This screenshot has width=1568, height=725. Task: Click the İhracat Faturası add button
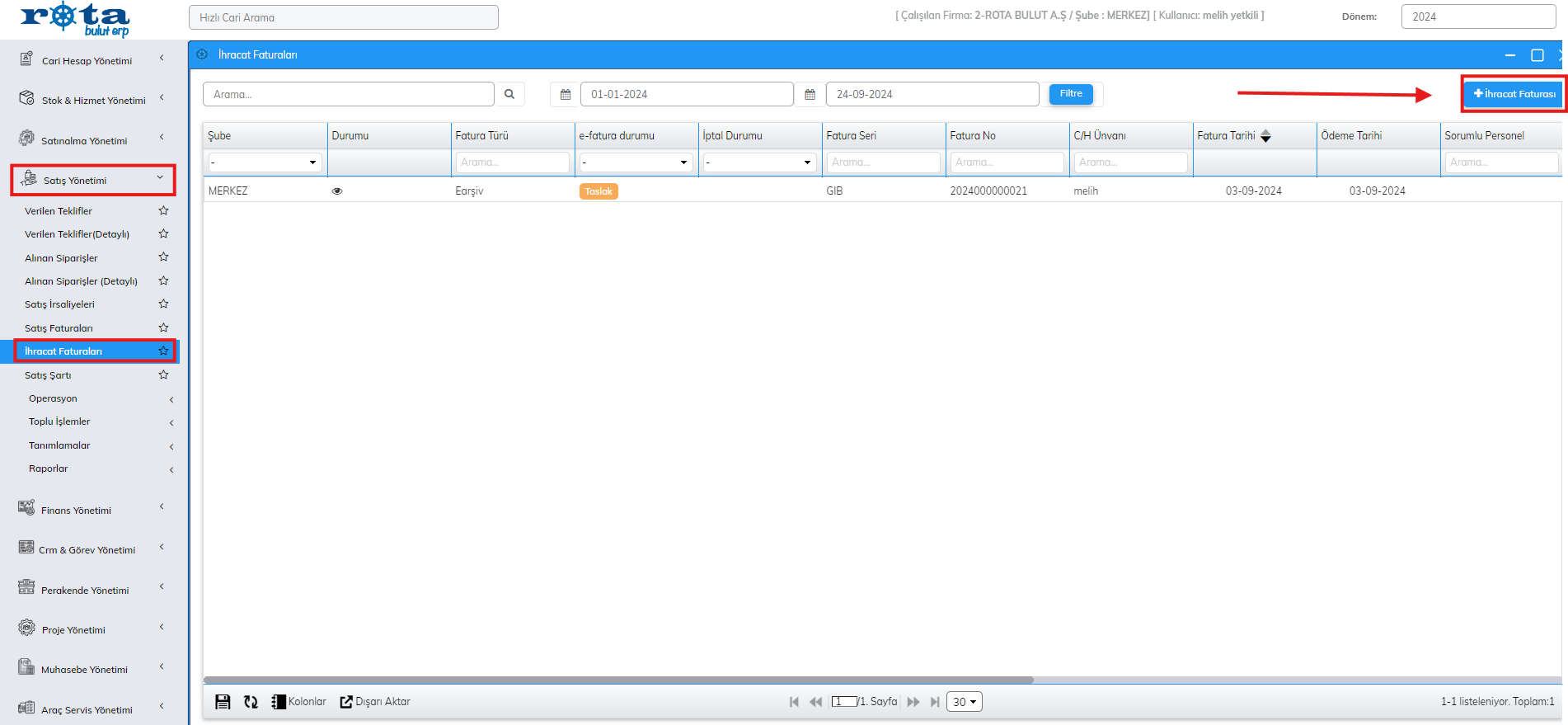click(1514, 94)
